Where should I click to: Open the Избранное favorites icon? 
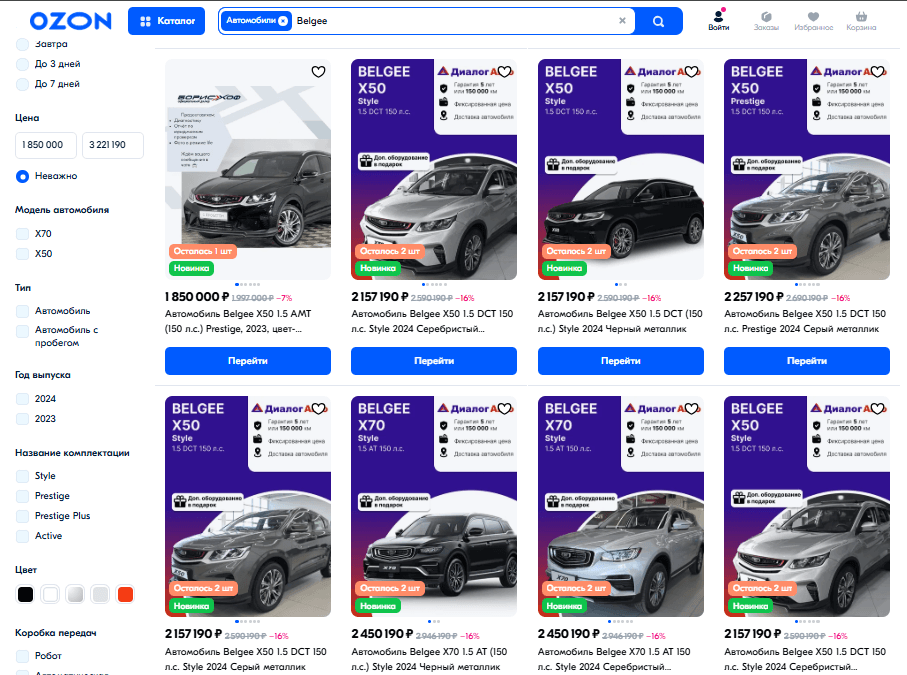(813, 20)
